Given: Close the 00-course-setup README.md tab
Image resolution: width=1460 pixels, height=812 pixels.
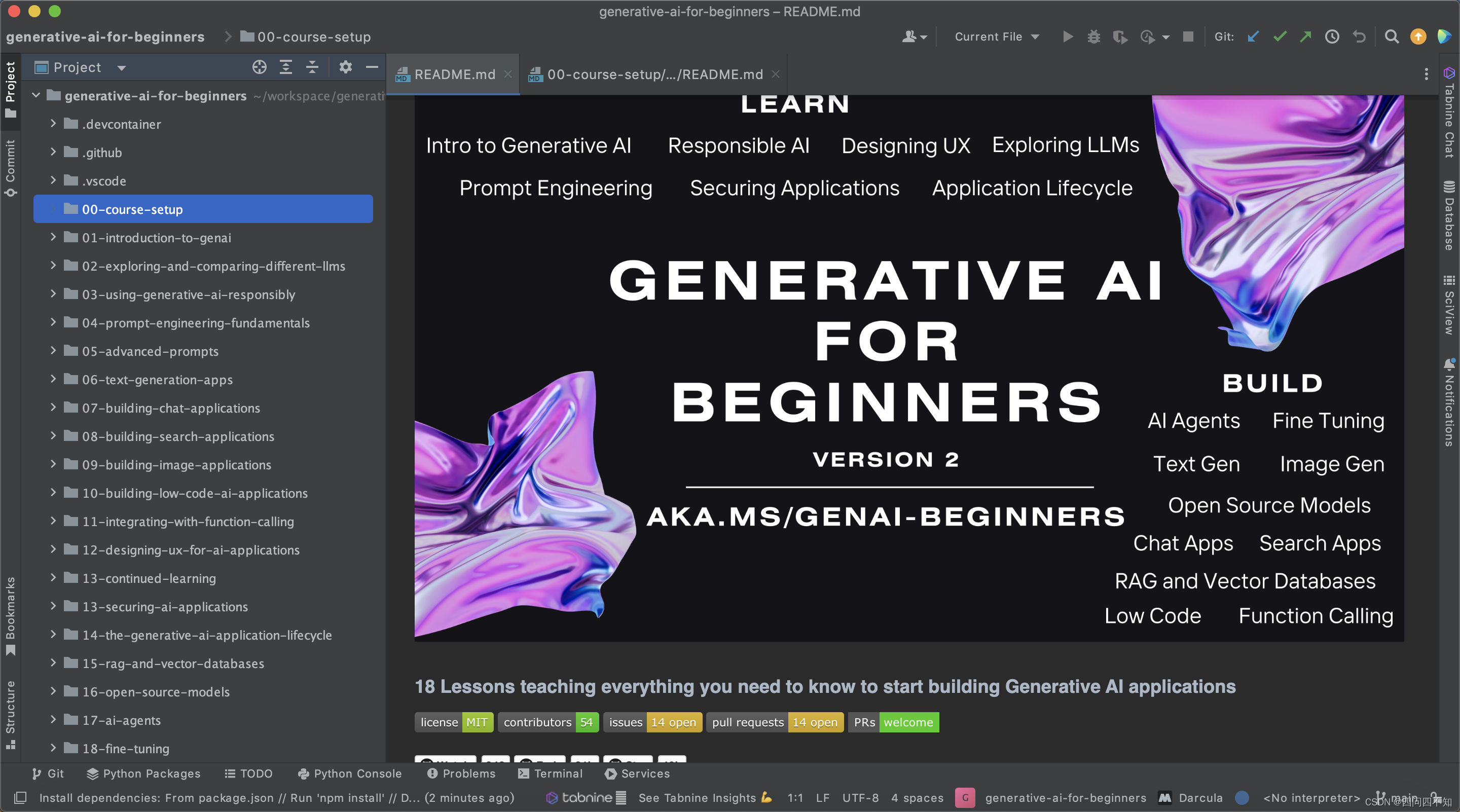Looking at the screenshot, I should pyautogui.click(x=776, y=74).
